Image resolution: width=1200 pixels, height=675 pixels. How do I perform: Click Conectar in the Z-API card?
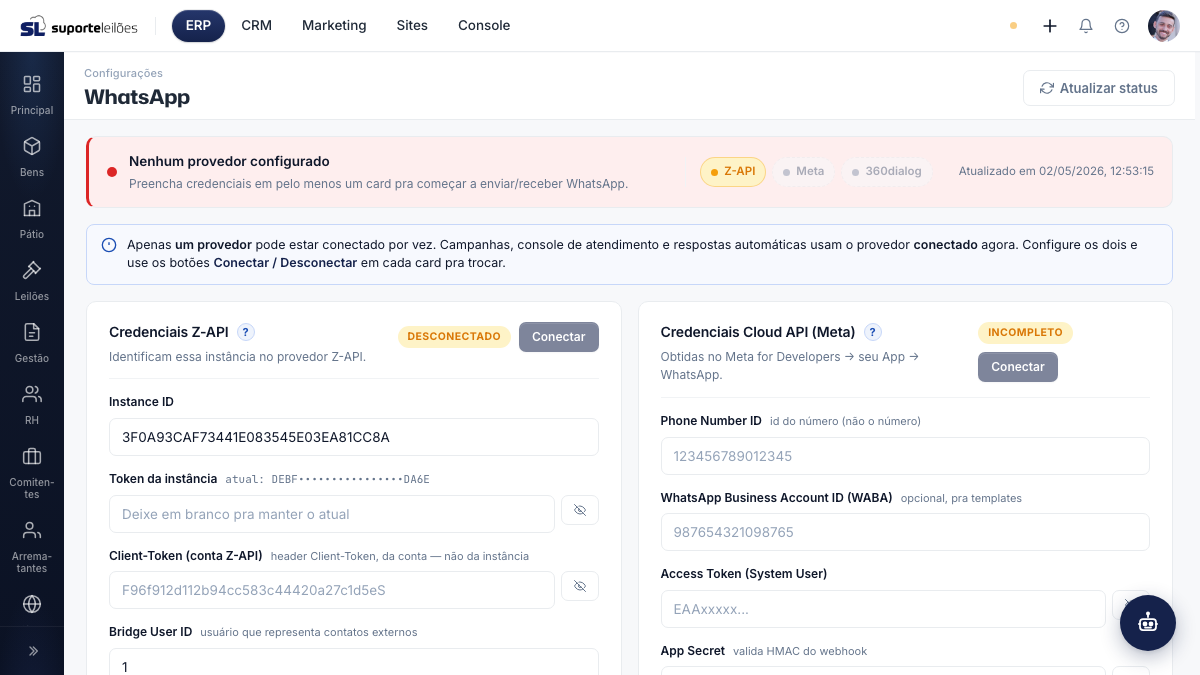[559, 337]
